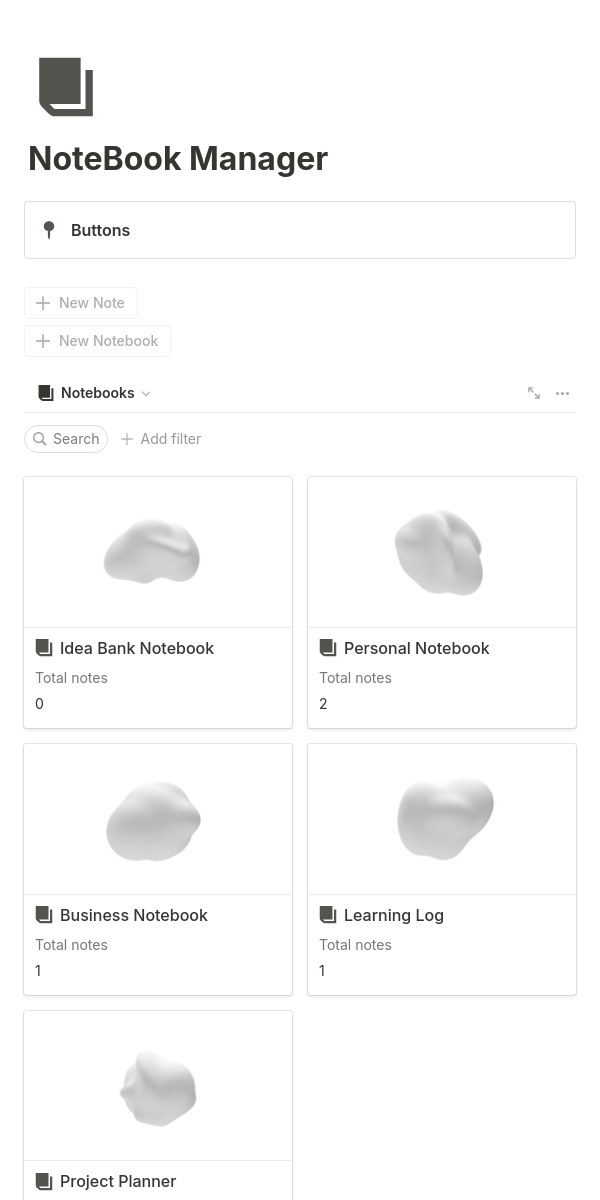The image size is (600, 1200).
Task: Click Add filter in the database toolbar
Action: coord(161,439)
